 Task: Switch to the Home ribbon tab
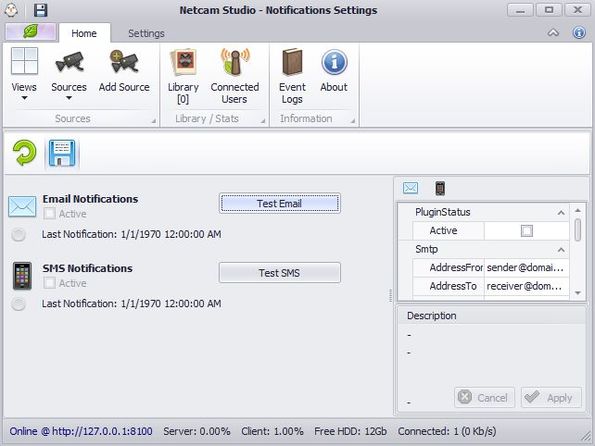tap(84, 33)
